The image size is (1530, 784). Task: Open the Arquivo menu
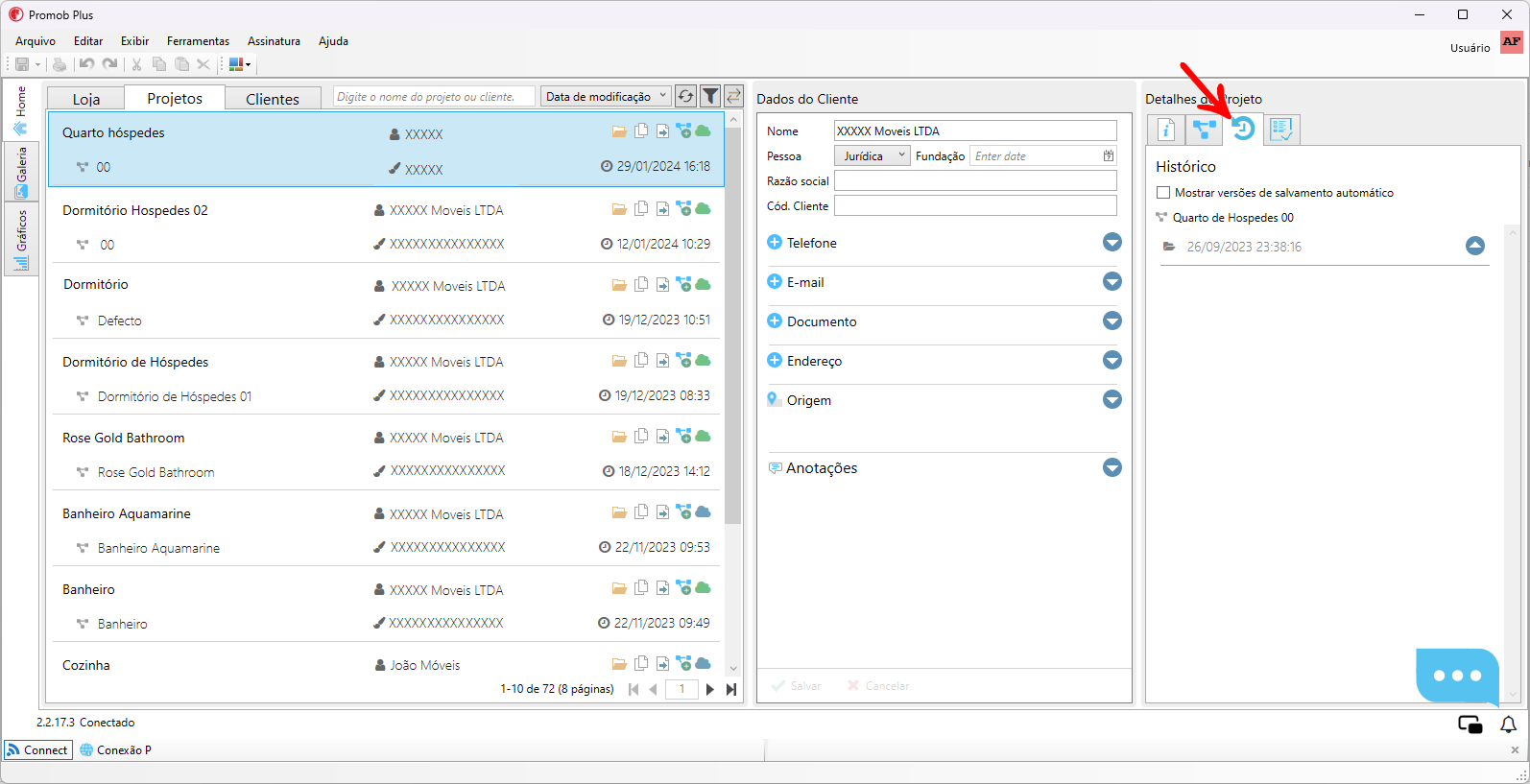[36, 41]
